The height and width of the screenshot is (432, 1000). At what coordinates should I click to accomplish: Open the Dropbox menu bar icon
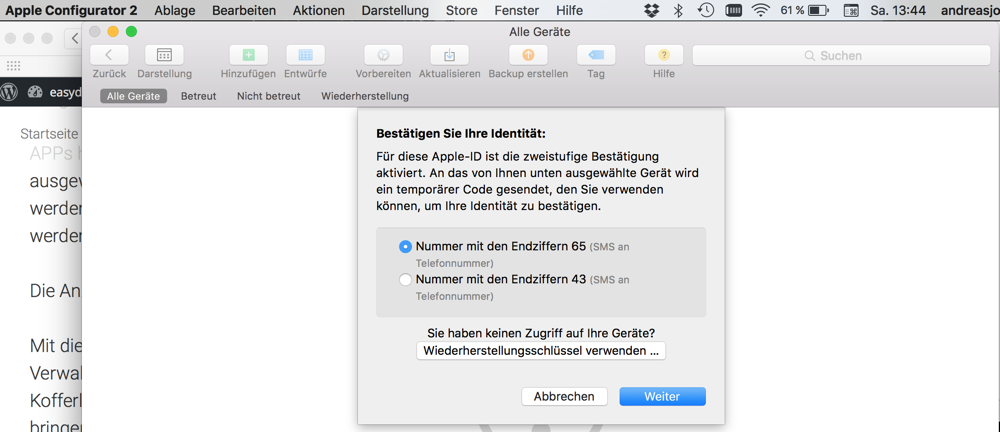click(x=652, y=10)
